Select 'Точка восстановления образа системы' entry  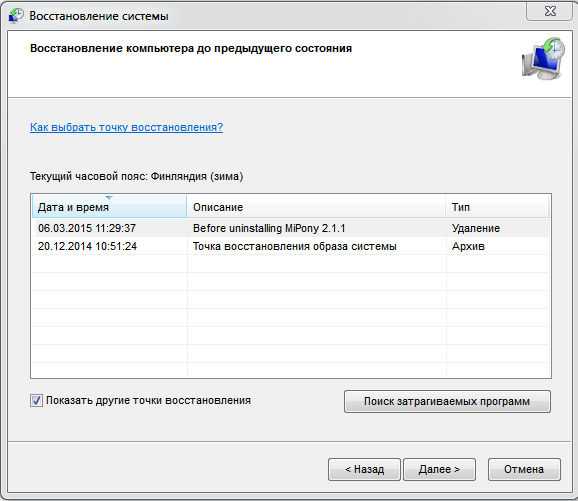[295, 246]
